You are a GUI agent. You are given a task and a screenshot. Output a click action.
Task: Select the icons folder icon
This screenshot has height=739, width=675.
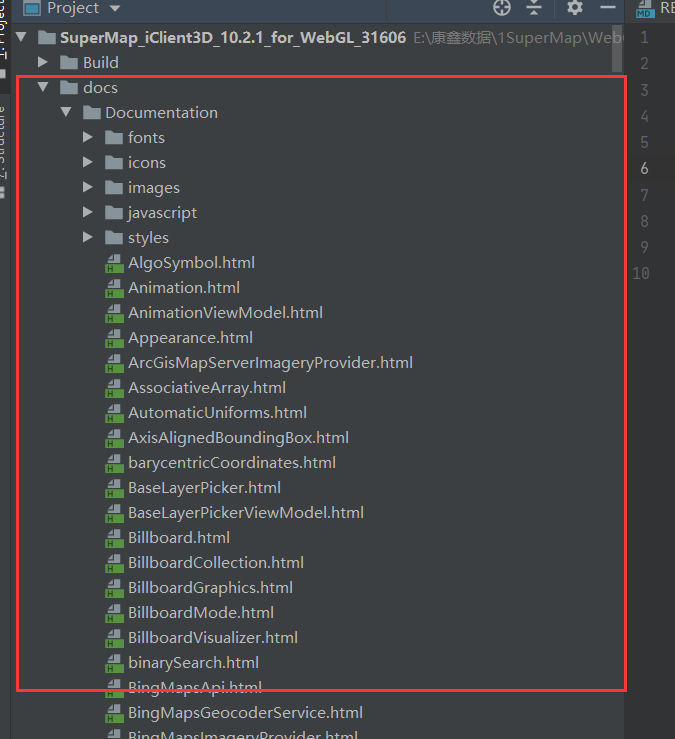click(x=114, y=162)
